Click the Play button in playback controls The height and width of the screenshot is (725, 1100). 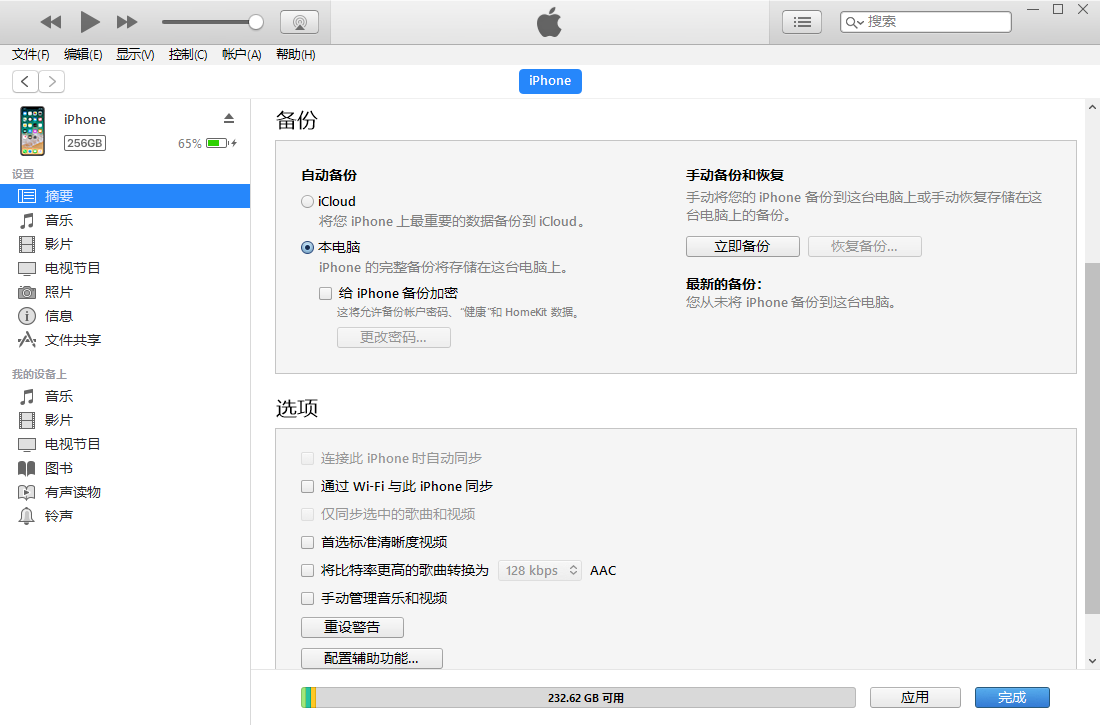(90, 21)
